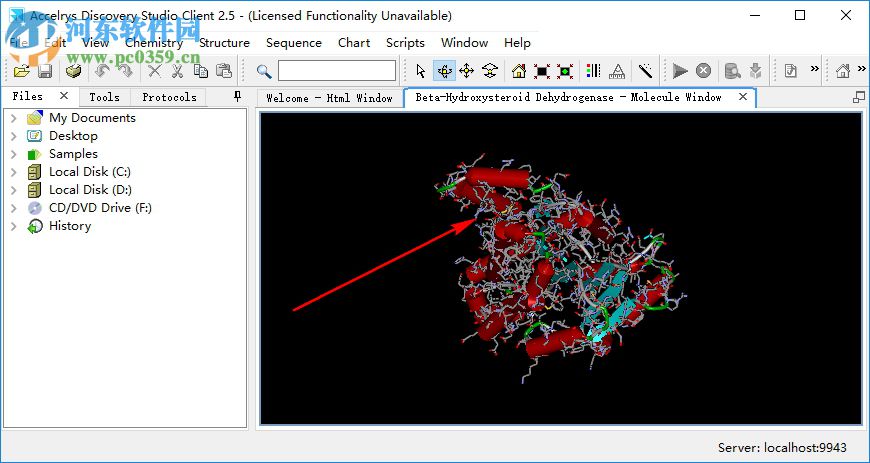Open the Structure menu

(x=224, y=43)
